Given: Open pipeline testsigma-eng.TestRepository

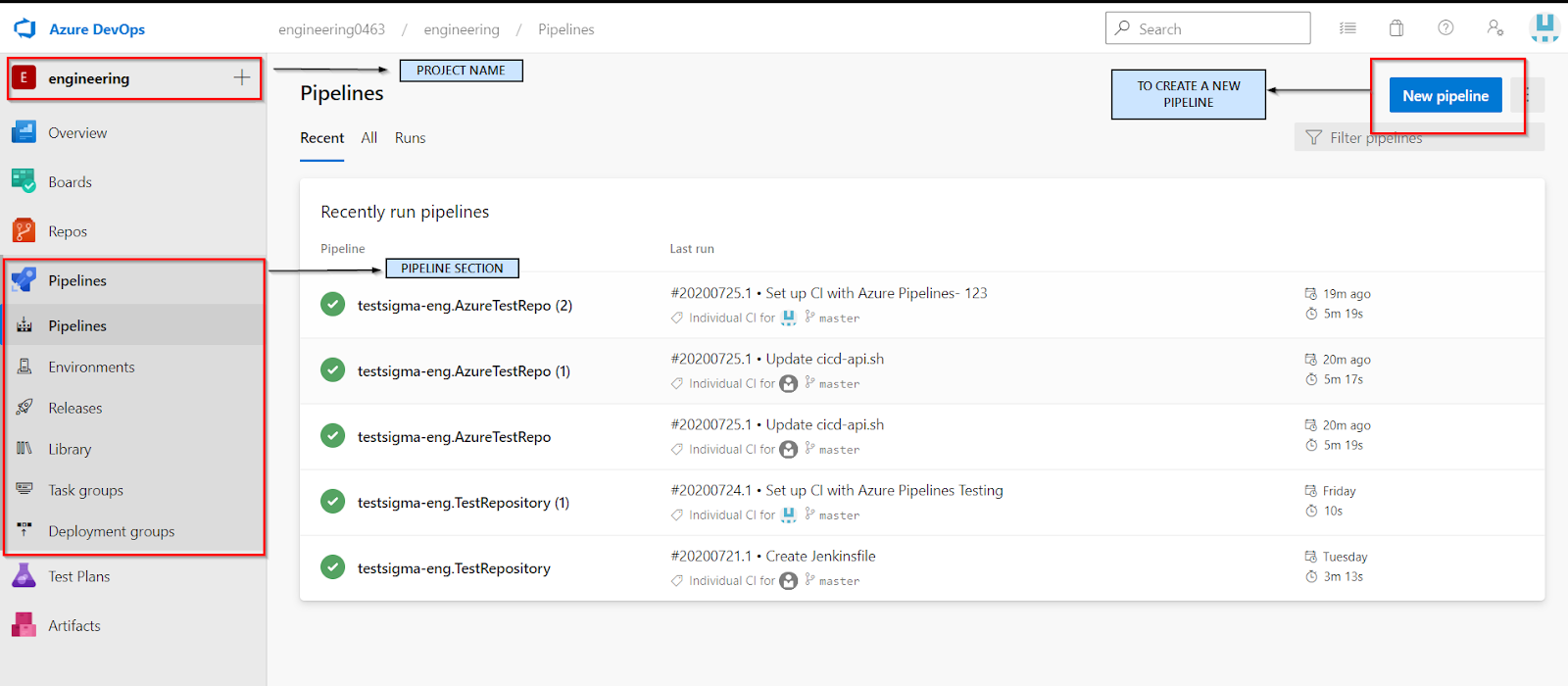Looking at the screenshot, I should coord(453,568).
